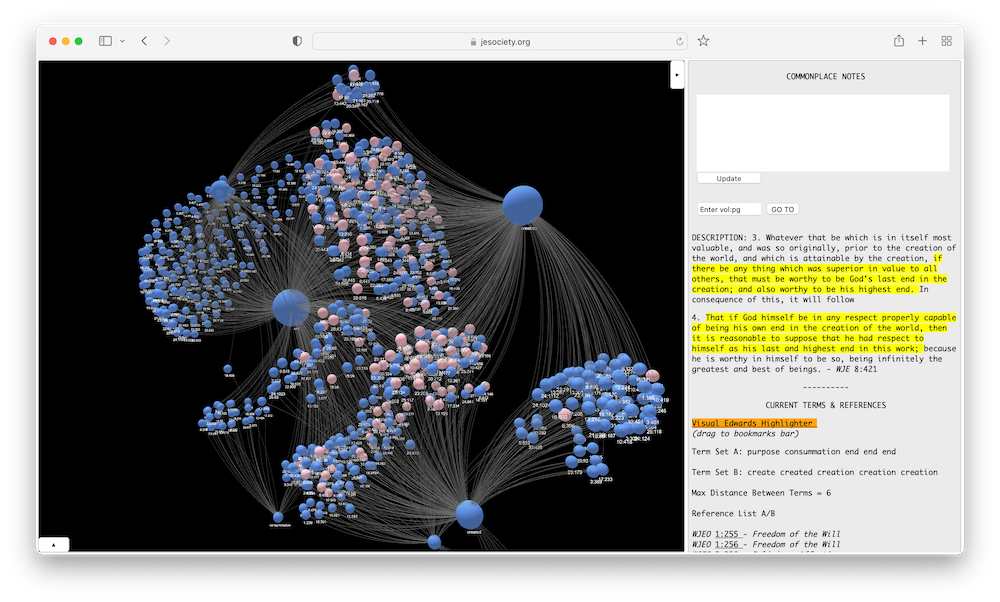Screen dimensions: 1000x602
Task: Click the 'CURRENT TERMS & REFERENCES' heading
Action: pos(825,405)
